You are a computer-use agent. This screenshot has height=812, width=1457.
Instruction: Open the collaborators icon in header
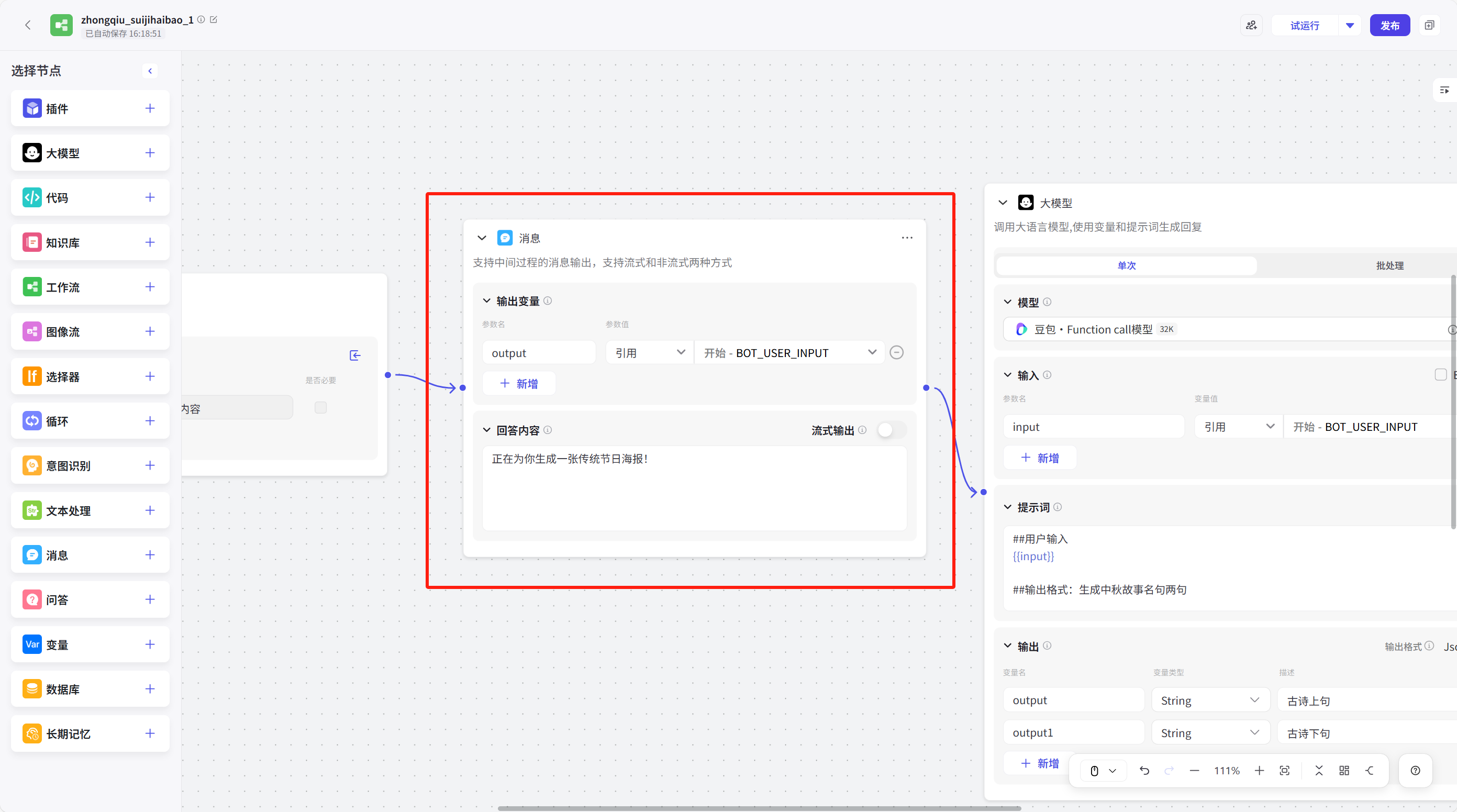click(x=1251, y=26)
